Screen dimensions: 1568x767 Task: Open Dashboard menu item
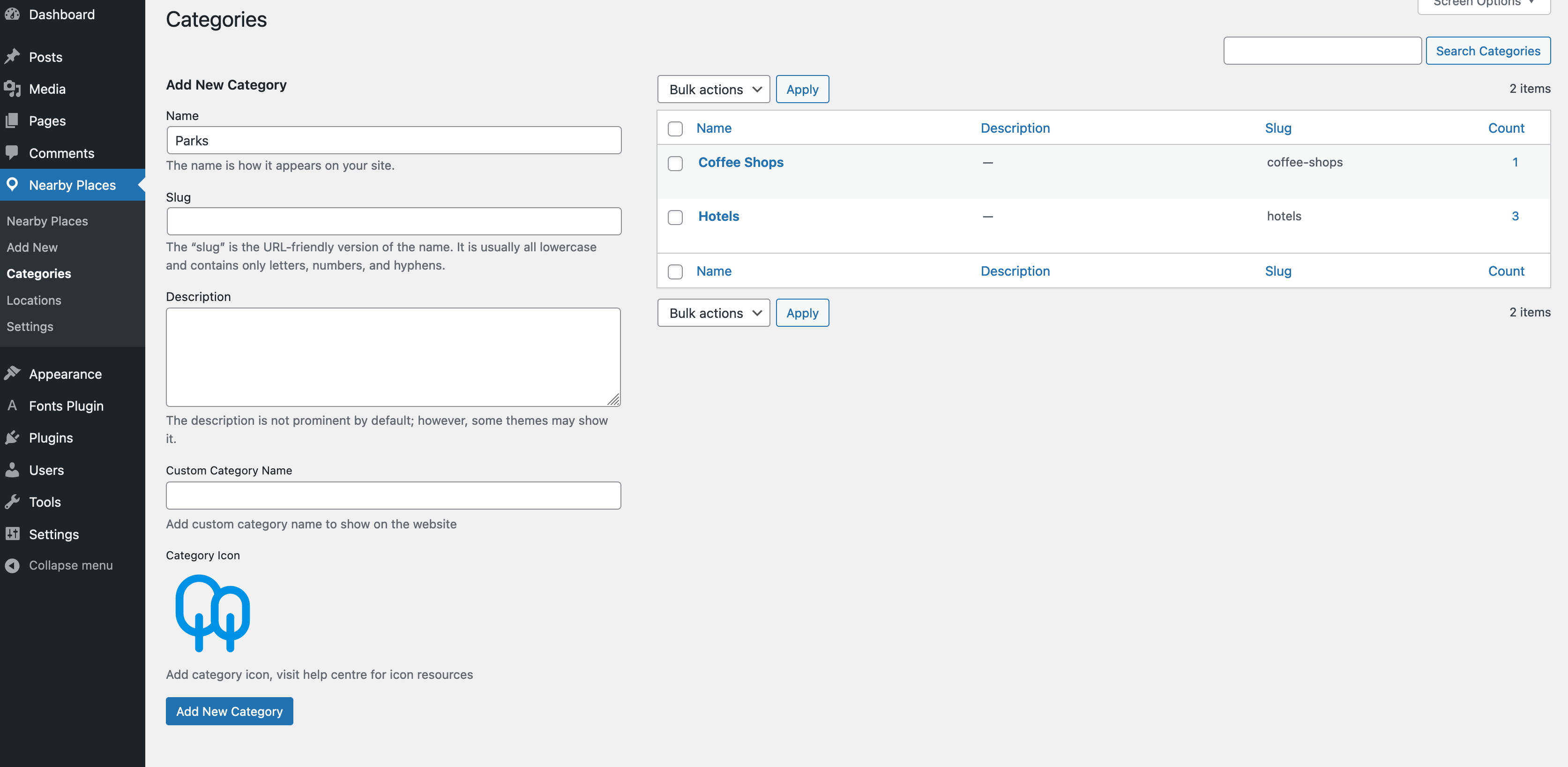tap(61, 14)
